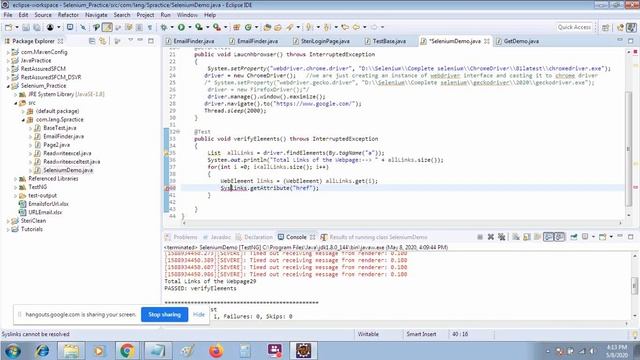Image resolution: width=640 pixels, height=360 pixels.
Task: Open Google Chrome from the taskbar
Action: click(127, 351)
